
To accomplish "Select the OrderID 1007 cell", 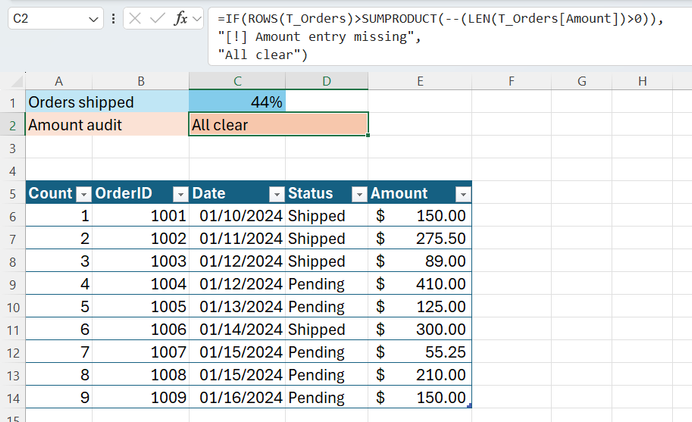I will (x=141, y=352).
